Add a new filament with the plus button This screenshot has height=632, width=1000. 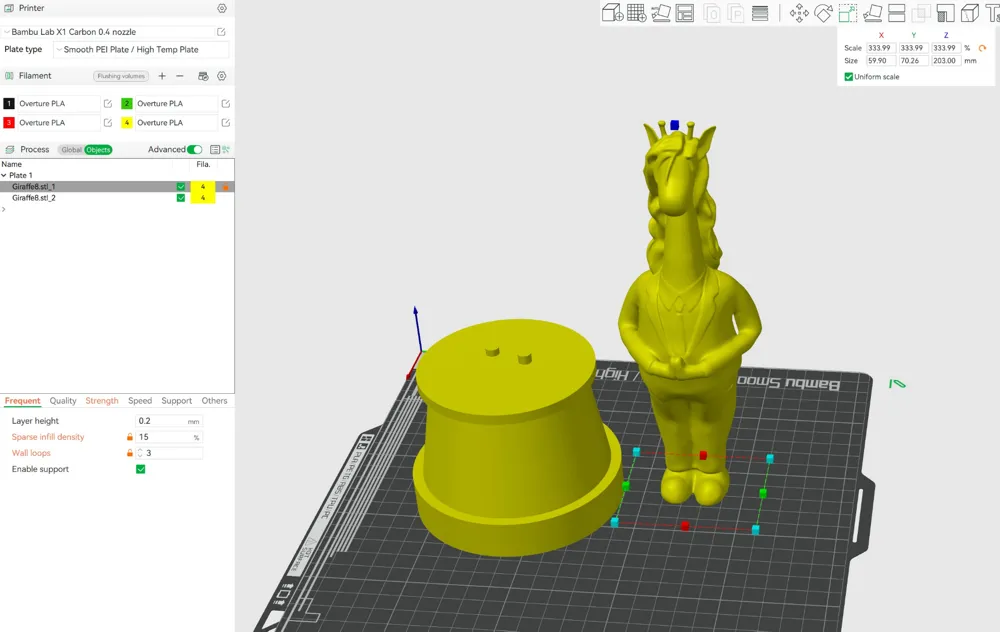tap(162, 76)
